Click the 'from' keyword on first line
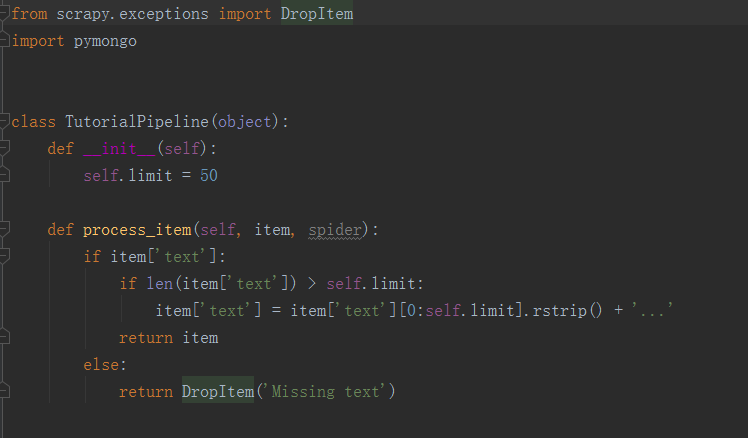The image size is (748, 438). [29, 14]
